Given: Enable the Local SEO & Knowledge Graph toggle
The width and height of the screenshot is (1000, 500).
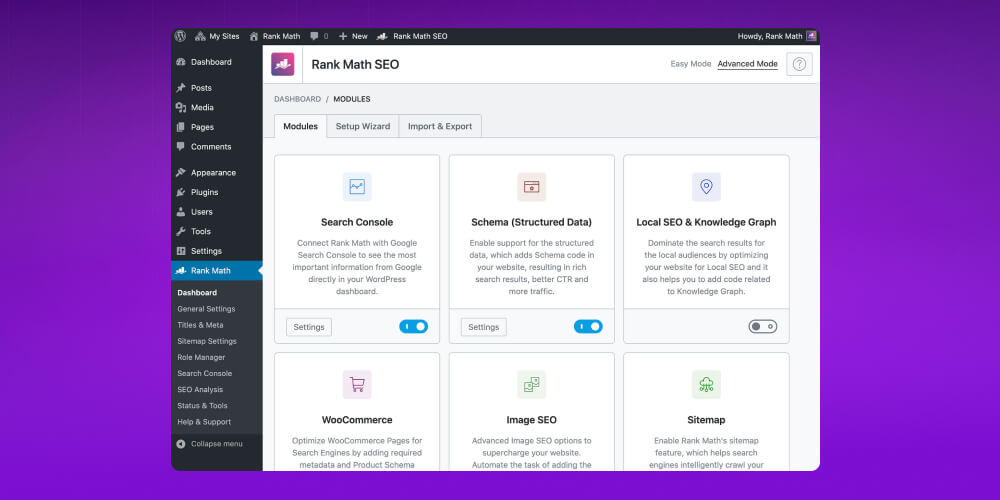Looking at the screenshot, I should [762, 327].
